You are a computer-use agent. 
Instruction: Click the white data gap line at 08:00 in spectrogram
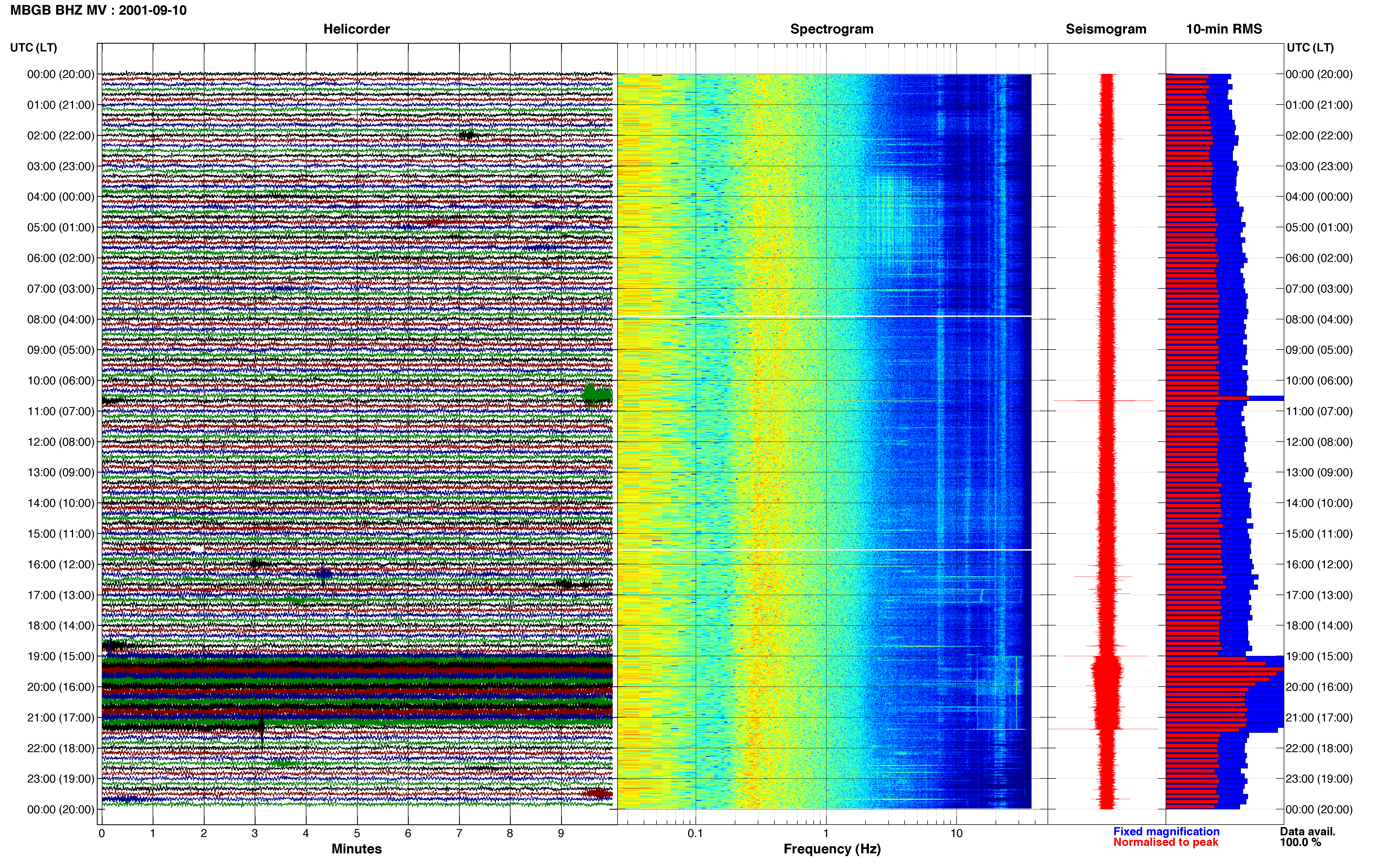click(x=824, y=316)
